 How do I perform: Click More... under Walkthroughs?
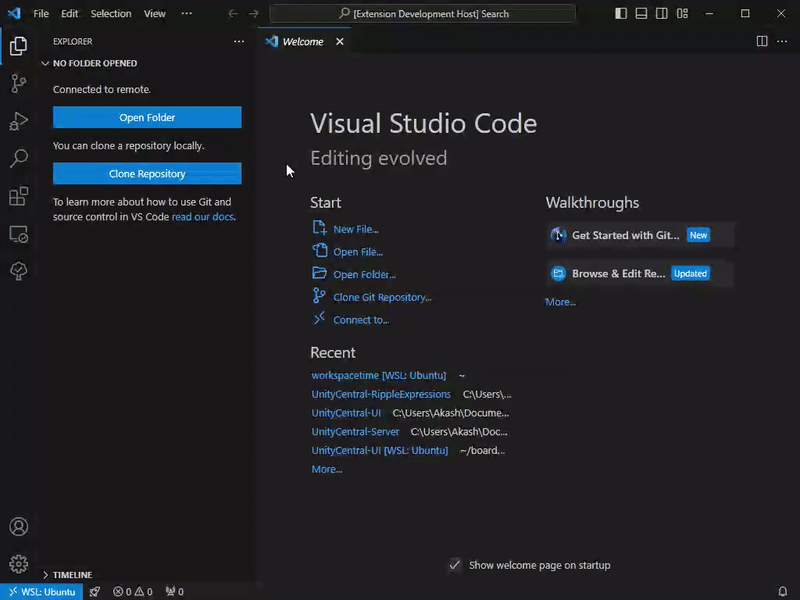tap(560, 302)
